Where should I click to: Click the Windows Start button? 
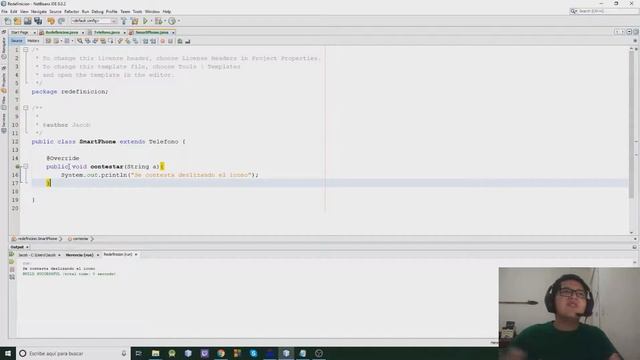pyautogui.click(x=8, y=353)
